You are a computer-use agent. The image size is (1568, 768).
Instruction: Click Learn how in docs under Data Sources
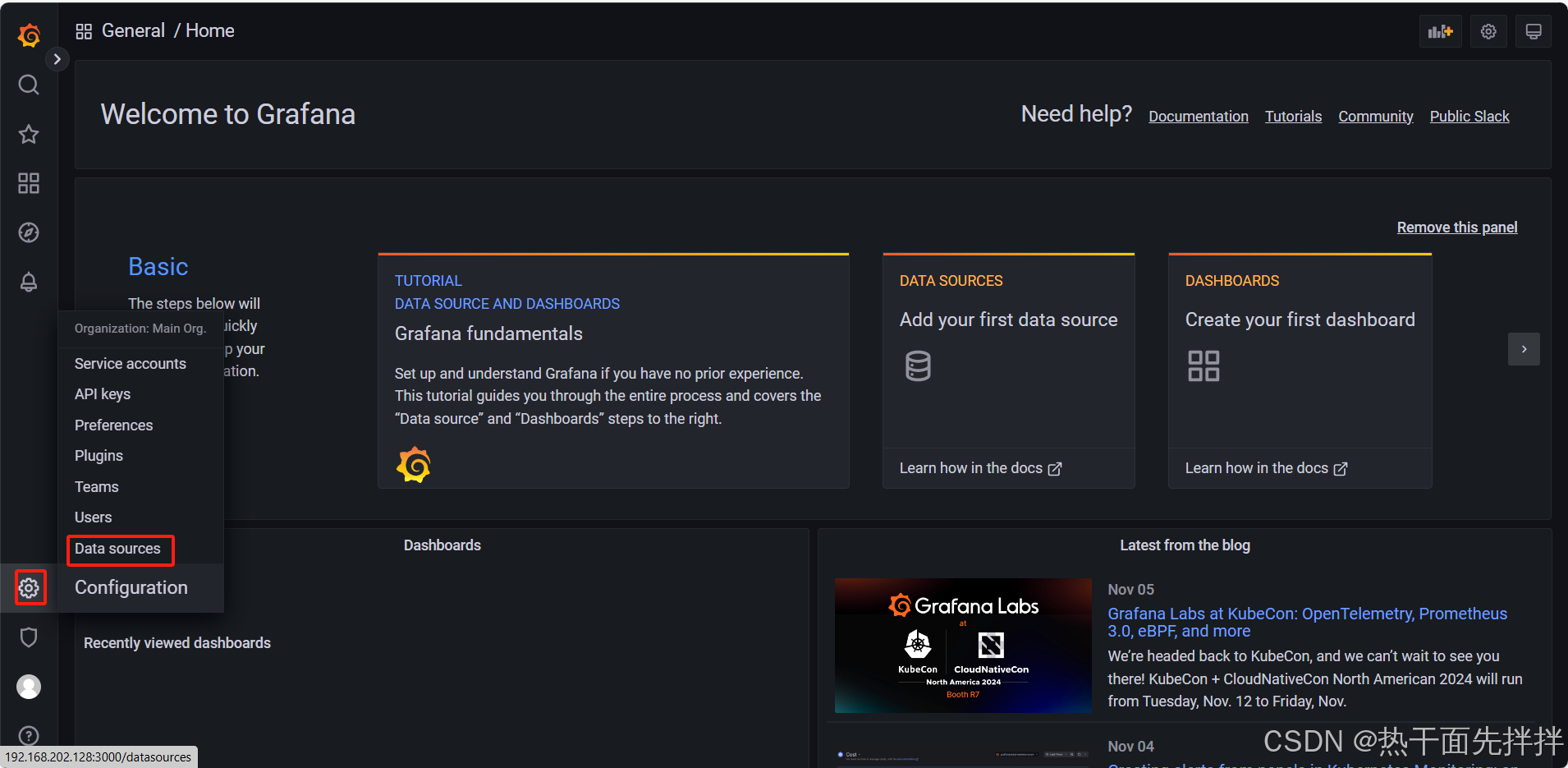coord(980,468)
